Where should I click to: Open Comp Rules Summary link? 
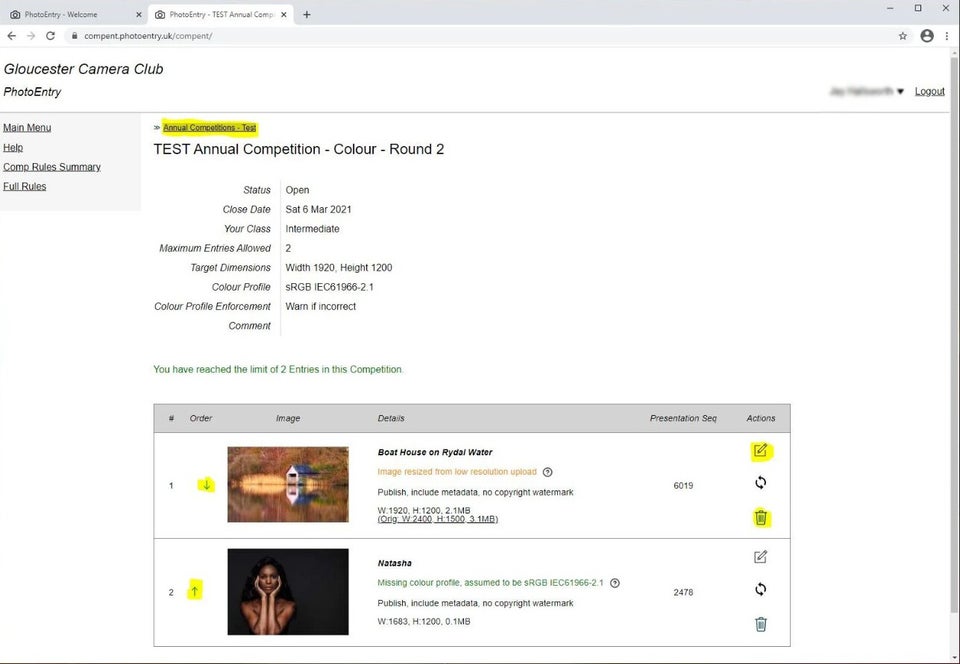[52, 167]
